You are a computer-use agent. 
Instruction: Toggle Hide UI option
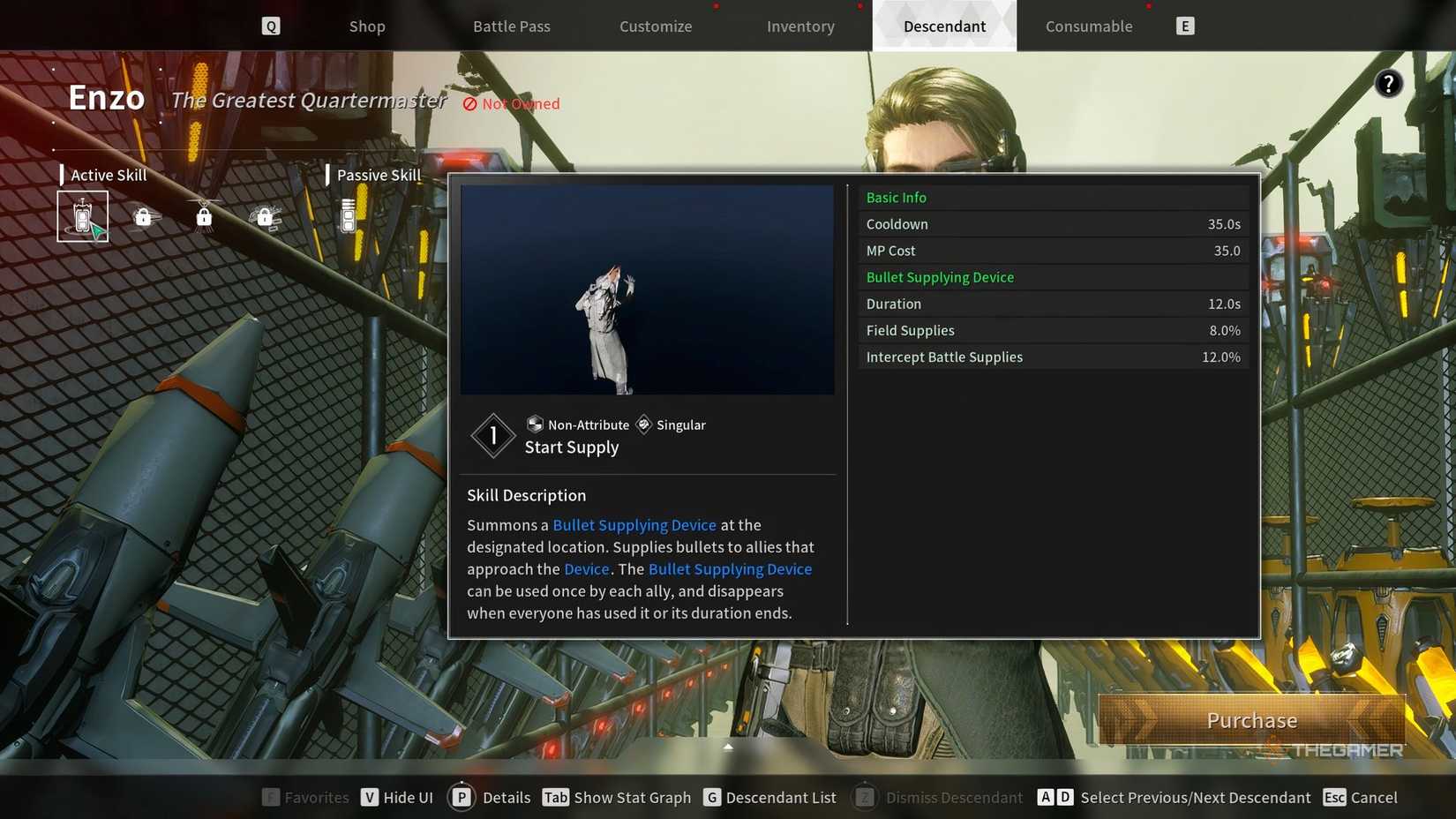(x=397, y=798)
